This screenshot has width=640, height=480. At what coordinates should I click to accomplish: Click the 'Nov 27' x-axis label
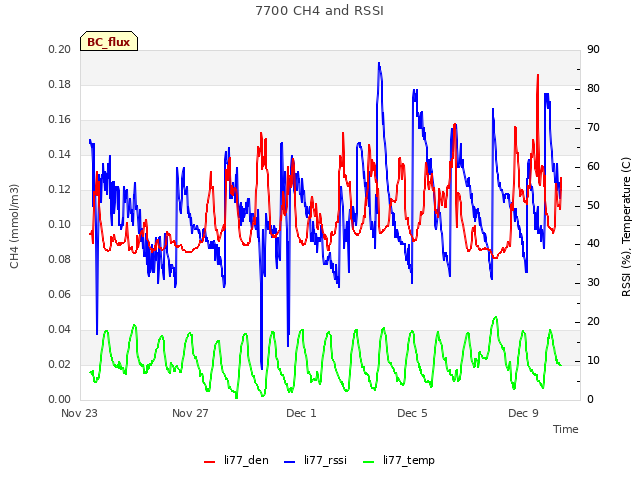pos(190,413)
